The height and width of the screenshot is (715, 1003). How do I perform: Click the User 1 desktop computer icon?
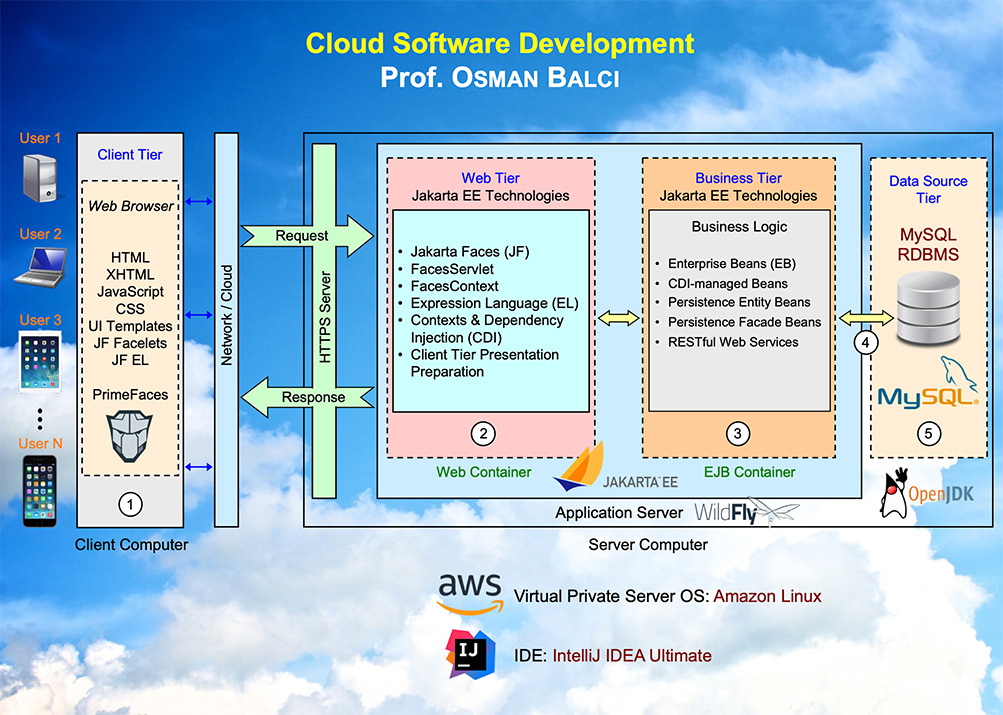40,178
